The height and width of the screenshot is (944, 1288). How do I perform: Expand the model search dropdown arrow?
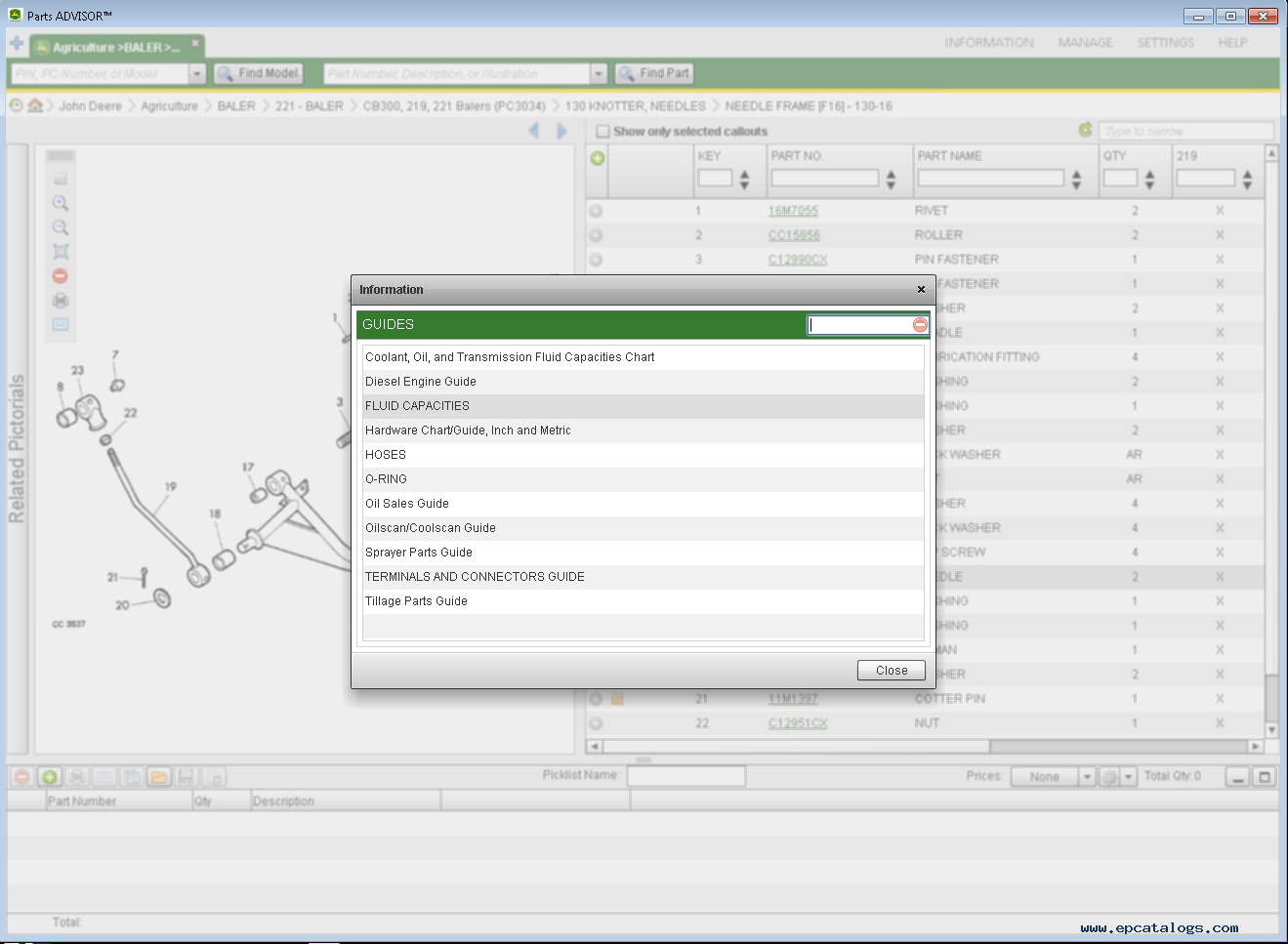(x=196, y=74)
